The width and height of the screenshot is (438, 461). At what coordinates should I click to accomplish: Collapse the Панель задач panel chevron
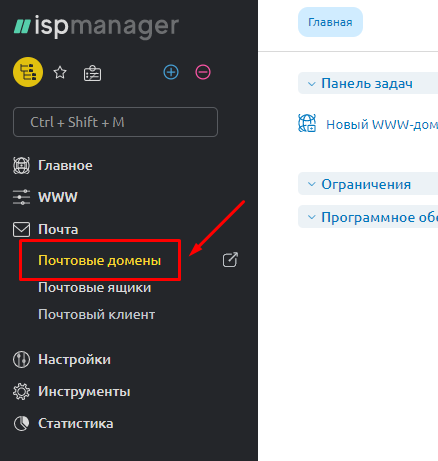311,84
